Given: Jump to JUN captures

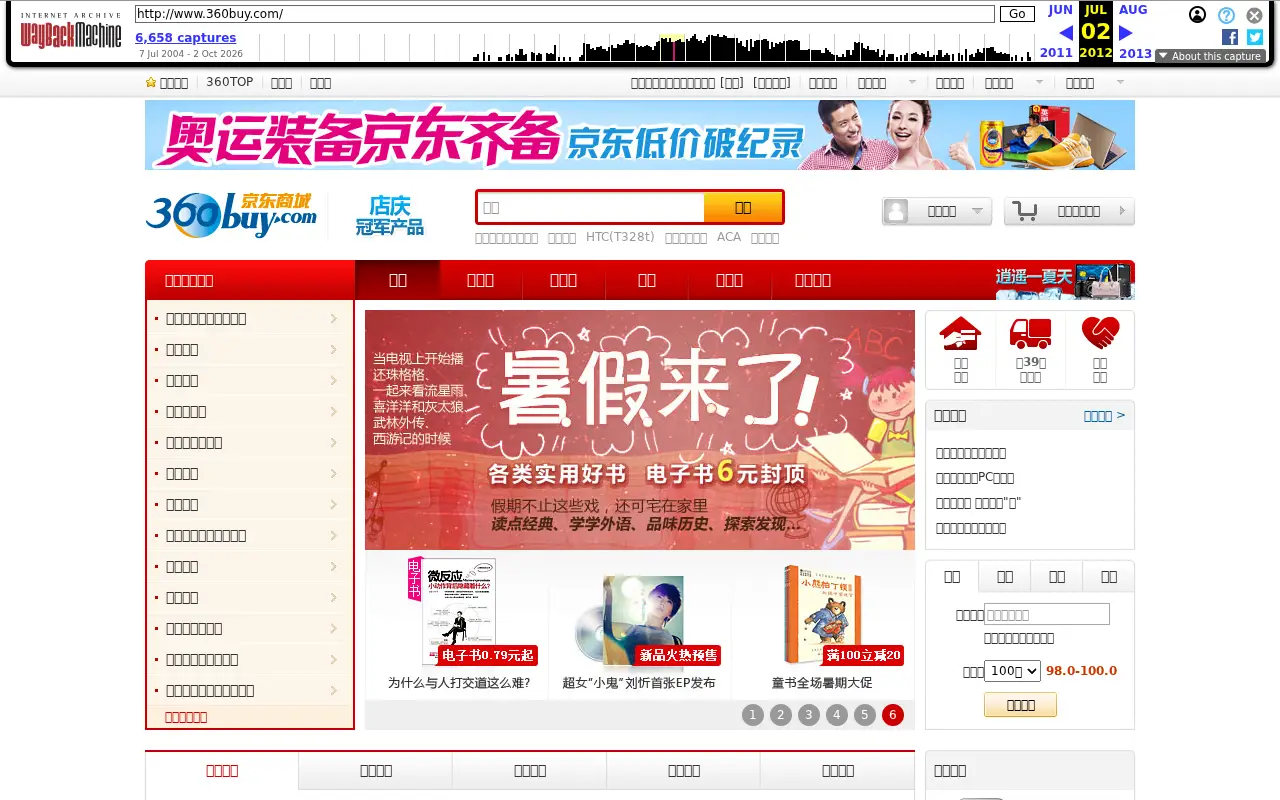Looking at the screenshot, I should point(1060,10).
